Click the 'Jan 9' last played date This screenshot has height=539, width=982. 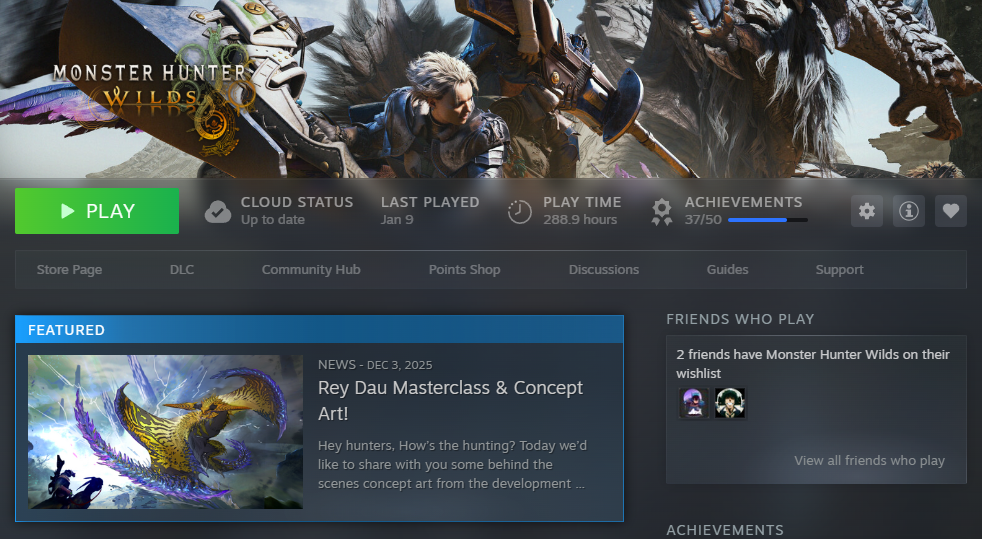tap(397, 220)
